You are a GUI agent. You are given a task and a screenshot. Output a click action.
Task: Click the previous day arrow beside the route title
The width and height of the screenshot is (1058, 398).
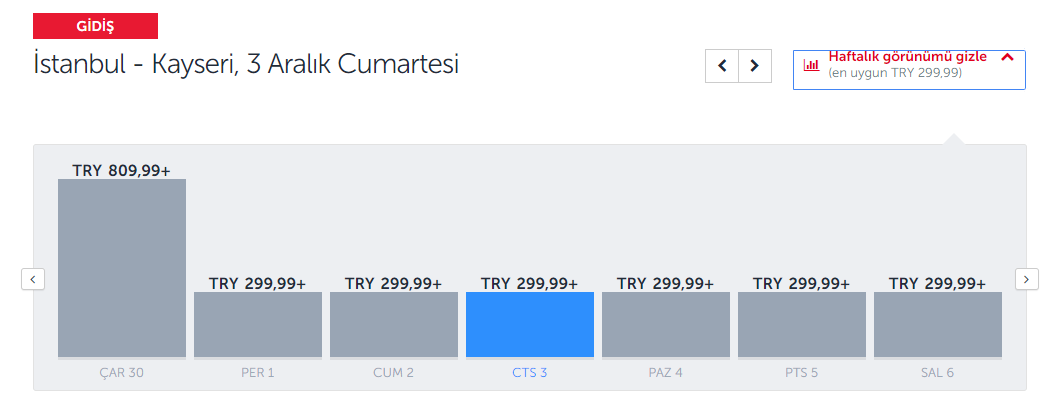(722, 66)
